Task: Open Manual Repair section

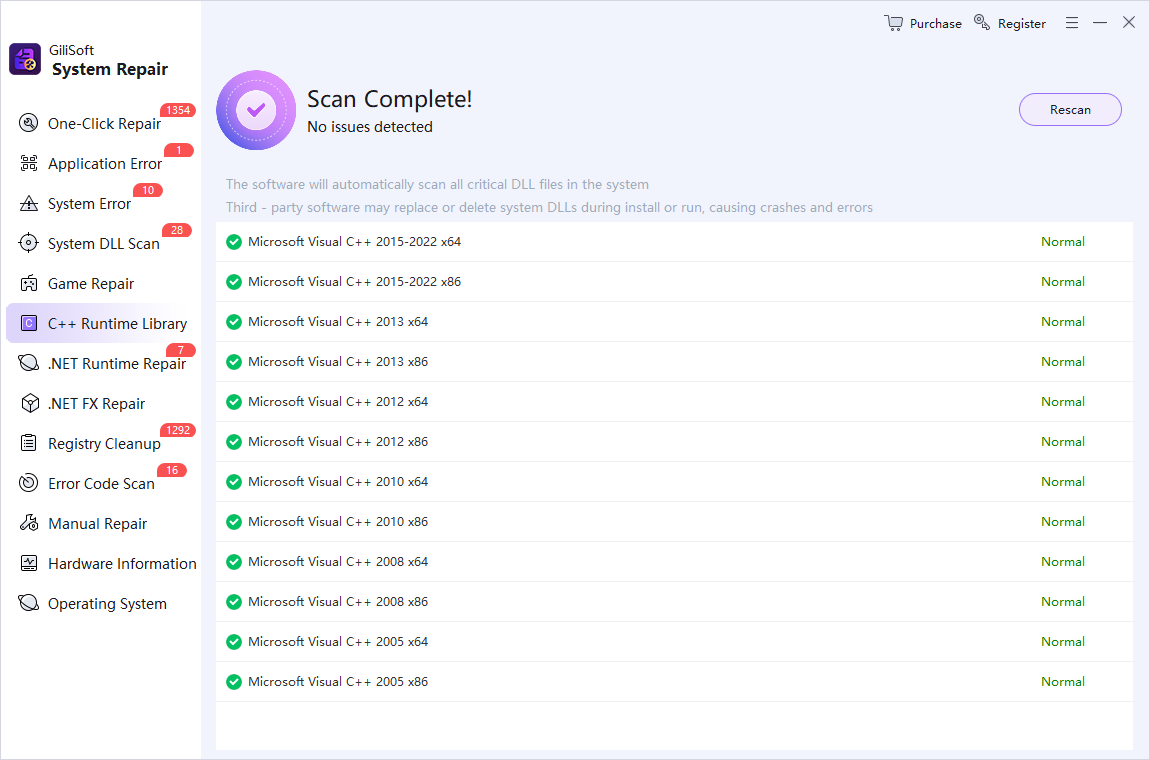Action: coord(101,523)
